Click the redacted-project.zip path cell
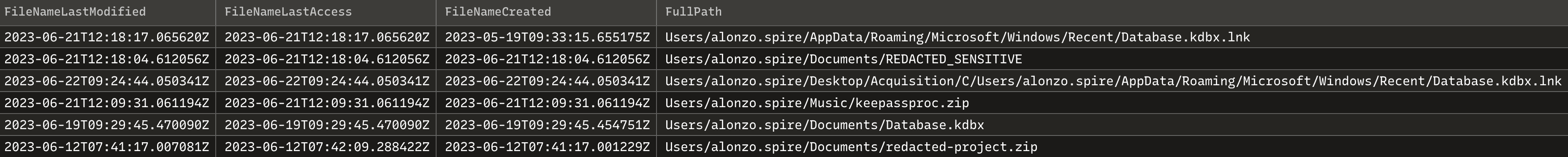The height and width of the screenshot is (157, 1568). pyautogui.click(x=852, y=146)
